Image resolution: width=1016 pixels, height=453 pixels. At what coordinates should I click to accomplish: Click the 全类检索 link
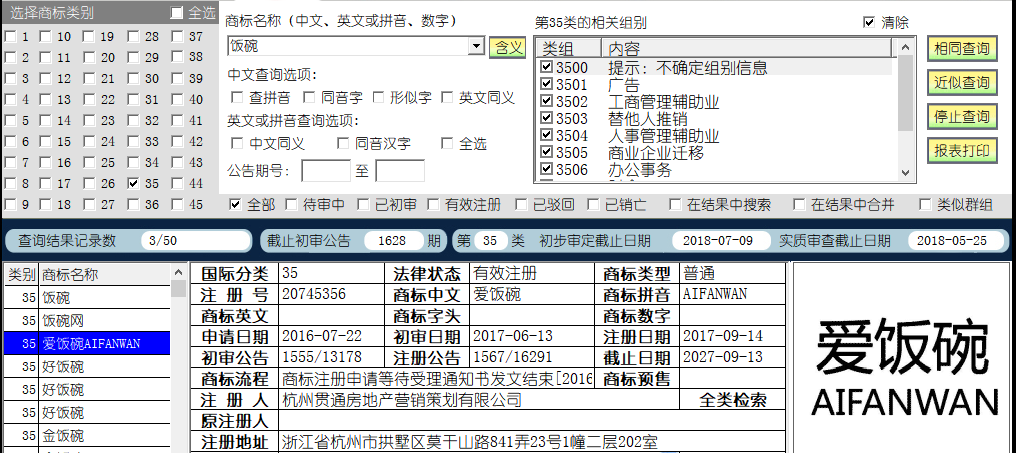(733, 400)
